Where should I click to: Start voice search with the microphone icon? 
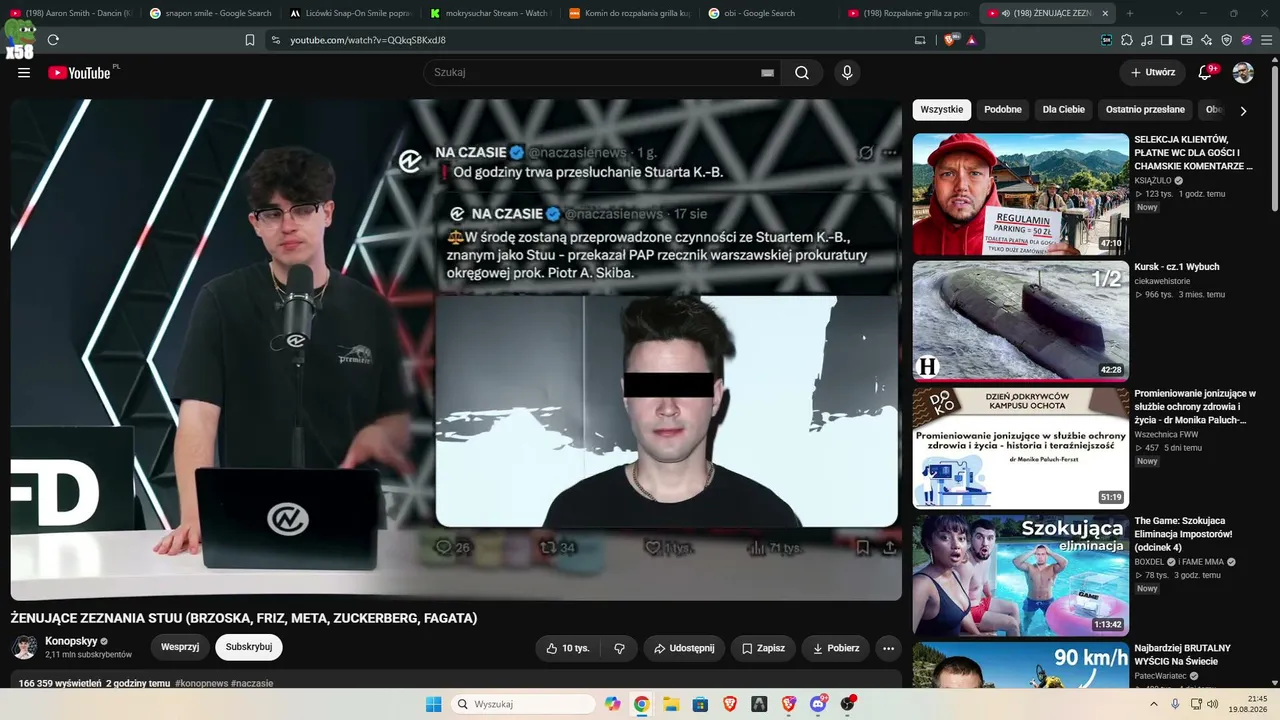point(847,73)
